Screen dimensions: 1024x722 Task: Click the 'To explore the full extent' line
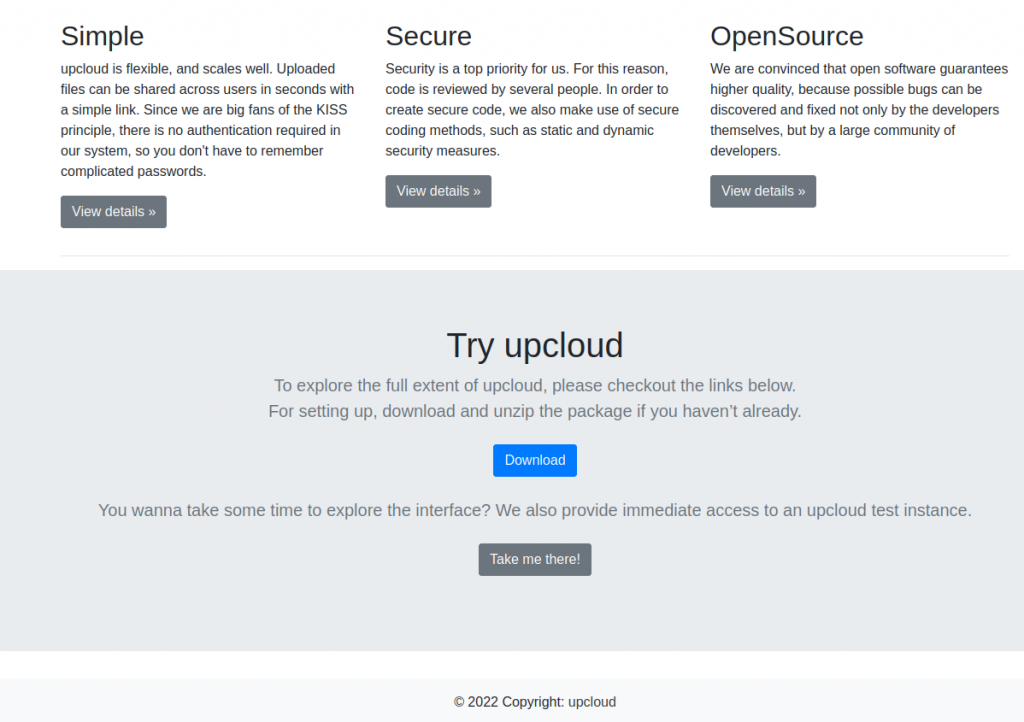click(x=534, y=385)
